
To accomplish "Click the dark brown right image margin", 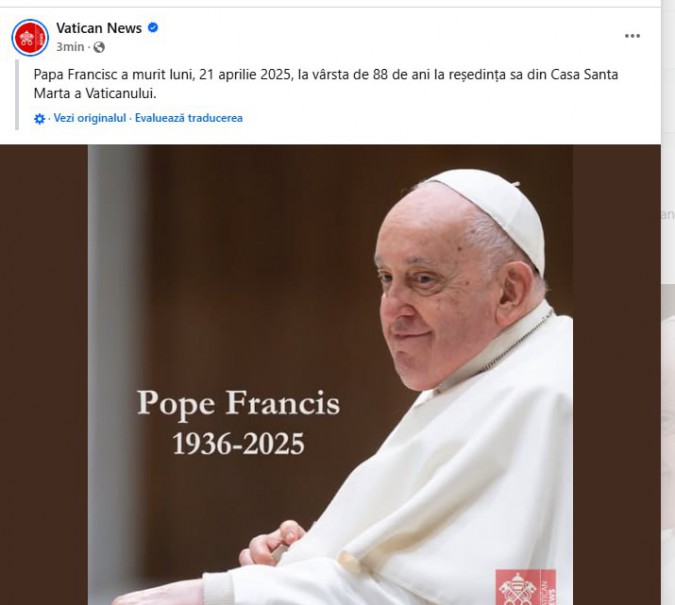I will point(616,375).
